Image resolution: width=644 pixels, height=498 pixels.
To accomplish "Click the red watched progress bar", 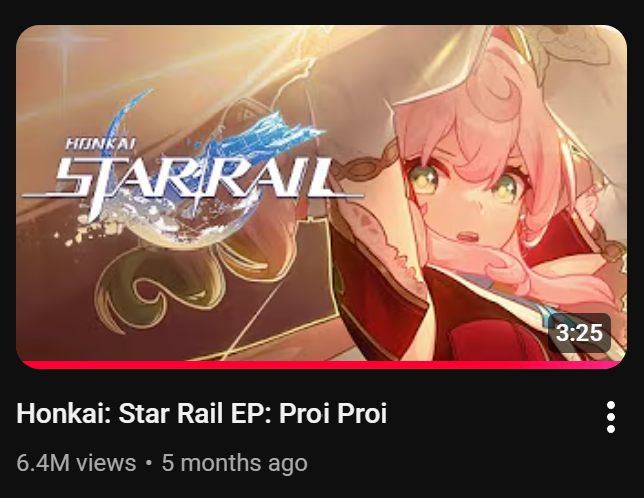I will (x=321, y=365).
